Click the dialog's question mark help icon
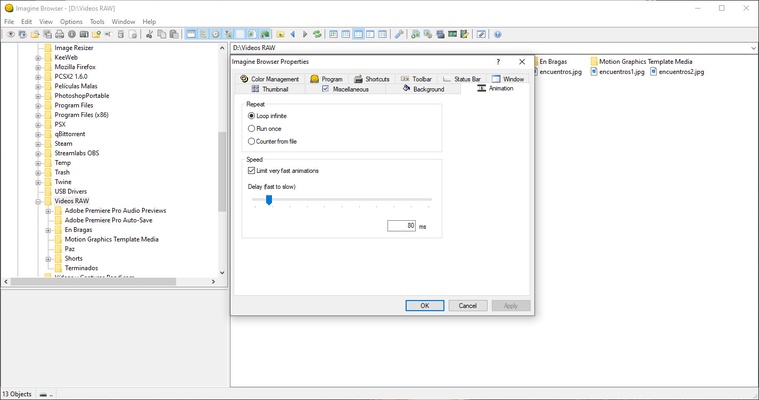759x400 pixels. [x=498, y=61]
